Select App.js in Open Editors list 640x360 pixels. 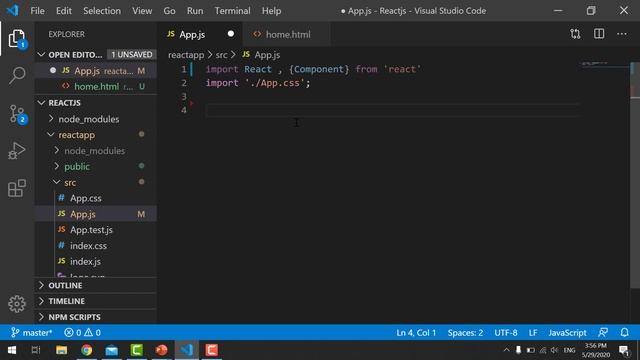click(96, 71)
